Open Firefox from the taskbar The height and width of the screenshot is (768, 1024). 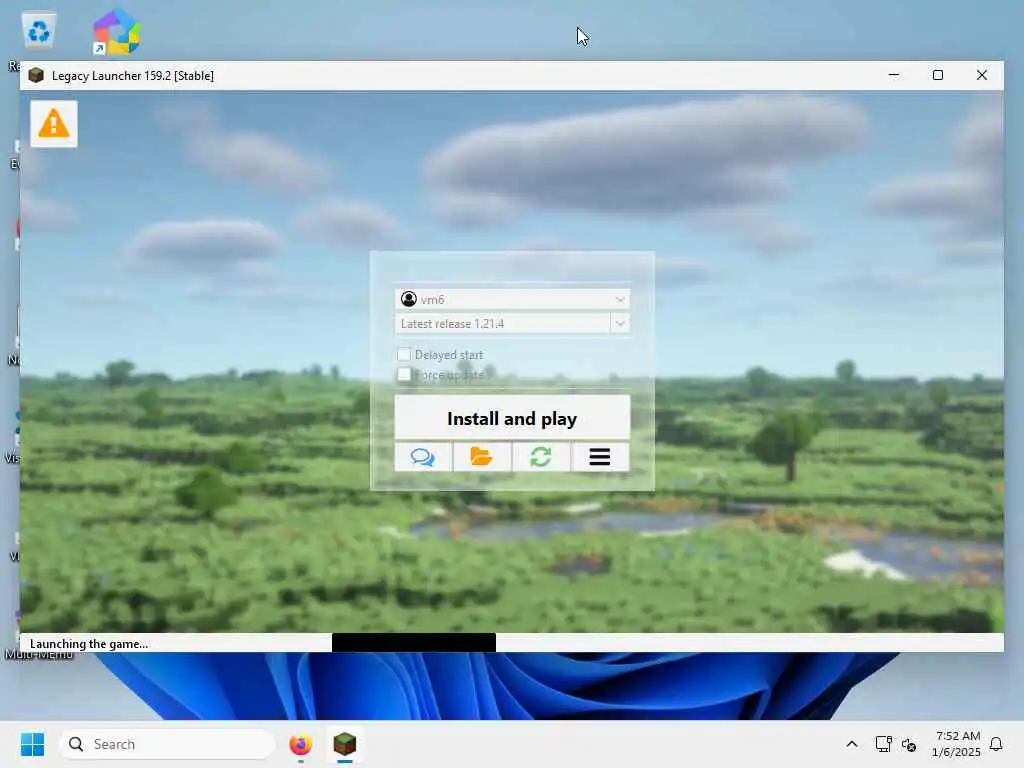click(x=300, y=744)
